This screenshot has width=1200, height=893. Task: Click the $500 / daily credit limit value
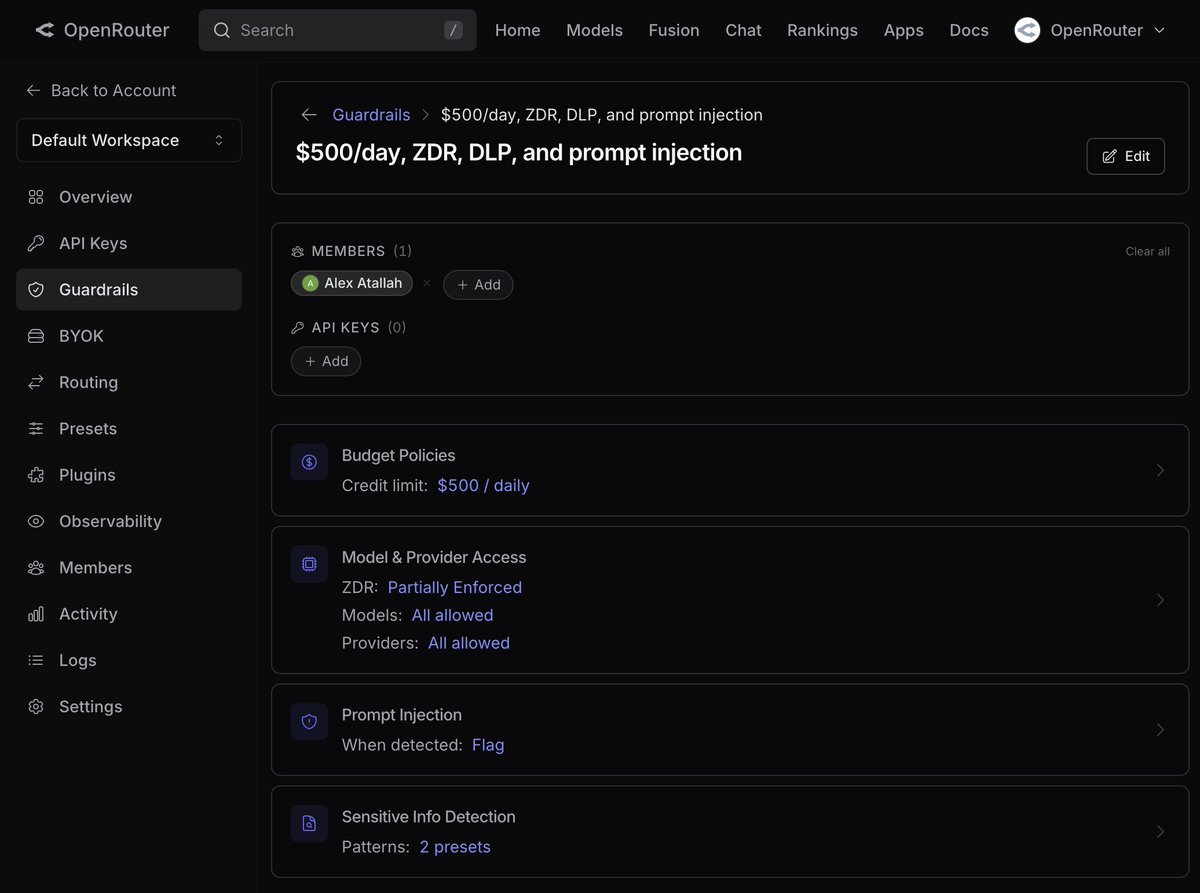tap(483, 485)
